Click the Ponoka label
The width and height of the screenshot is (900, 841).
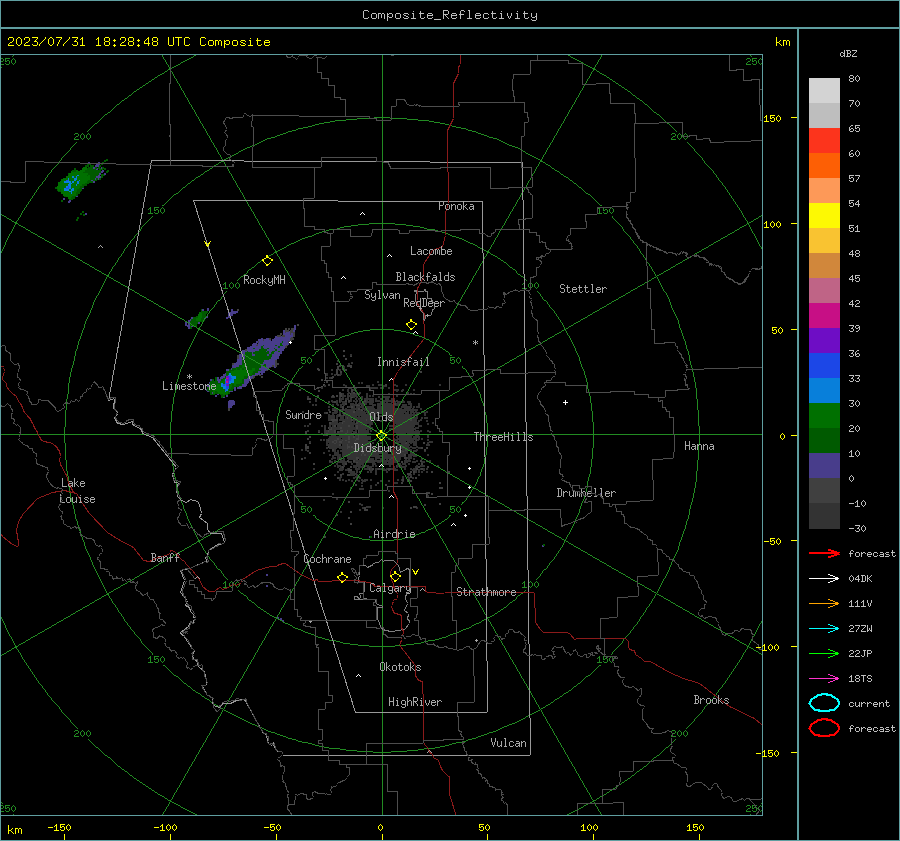[456, 206]
